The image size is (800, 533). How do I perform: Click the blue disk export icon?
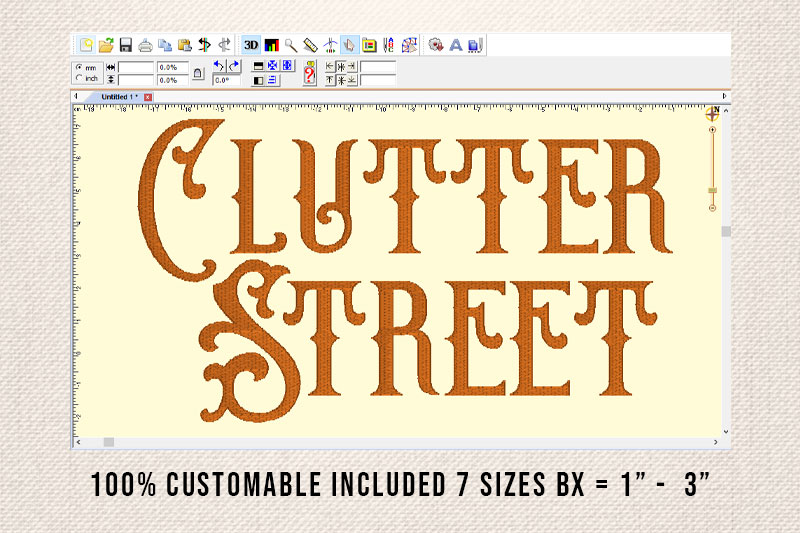[475, 45]
